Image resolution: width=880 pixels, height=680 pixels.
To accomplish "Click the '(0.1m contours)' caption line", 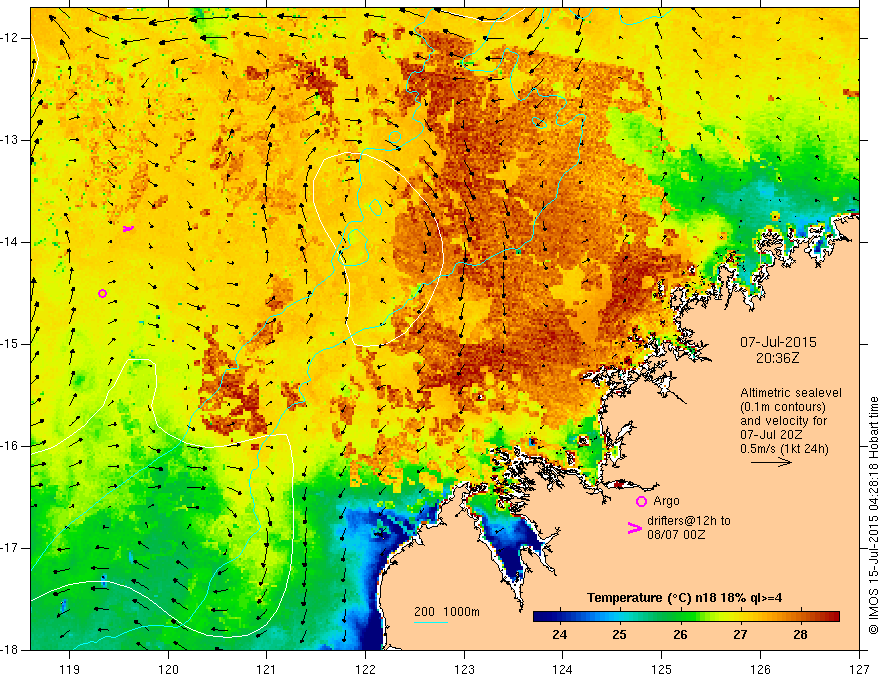I will pos(783,407).
